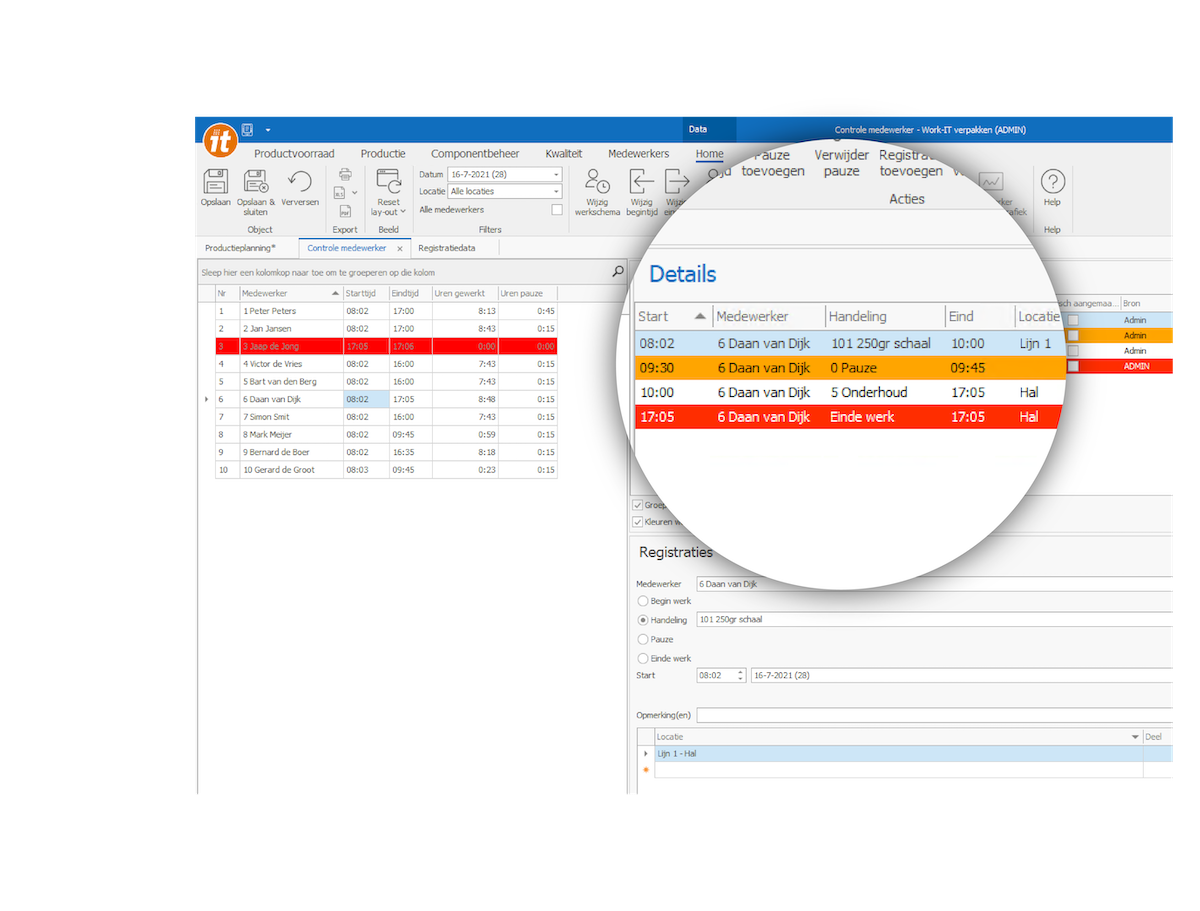Image resolution: width=1200 pixels, height=911 pixels.
Task: Expand the Locatie filter dropdown
Action: click(556, 191)
